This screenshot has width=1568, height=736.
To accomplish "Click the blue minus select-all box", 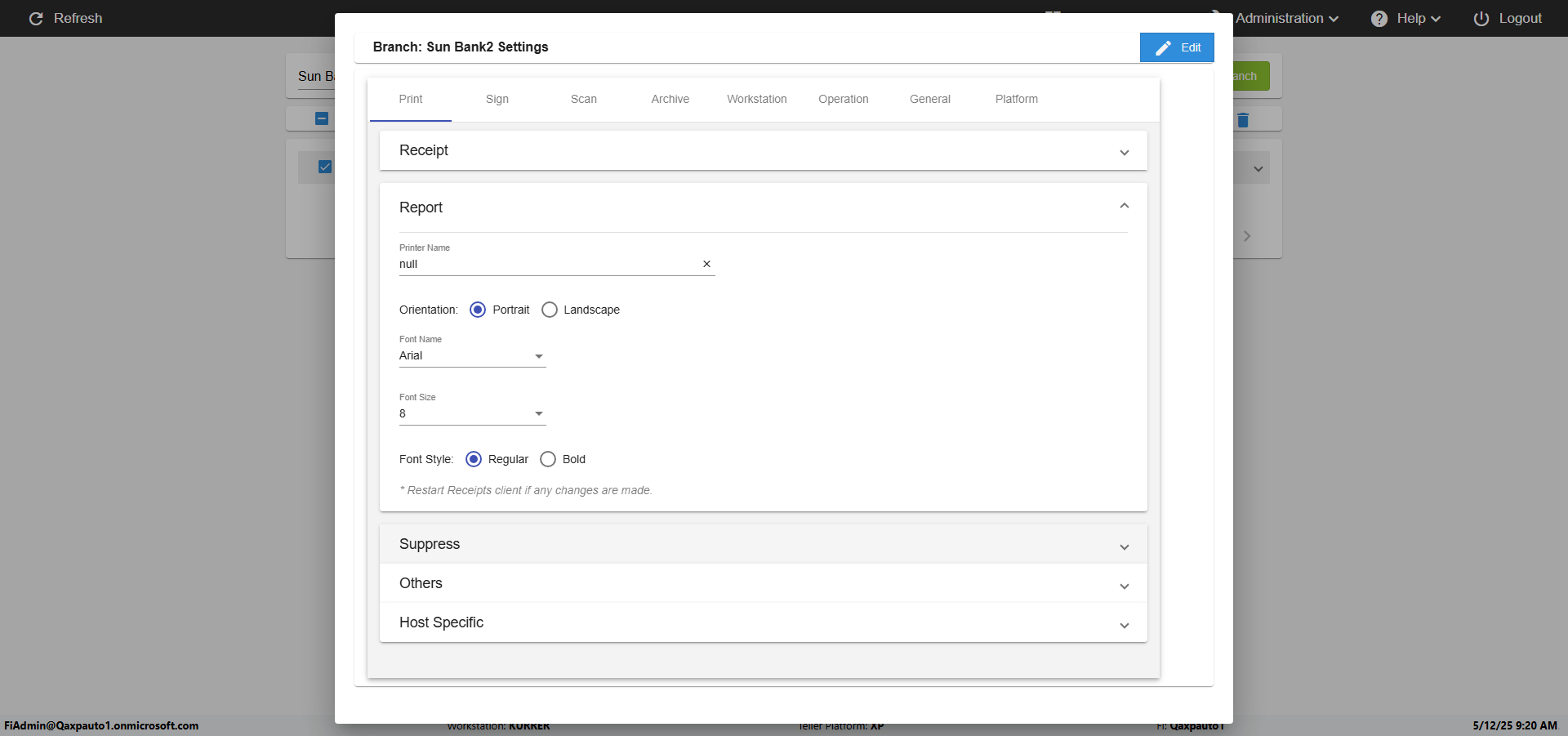I will tap(322, 118).
